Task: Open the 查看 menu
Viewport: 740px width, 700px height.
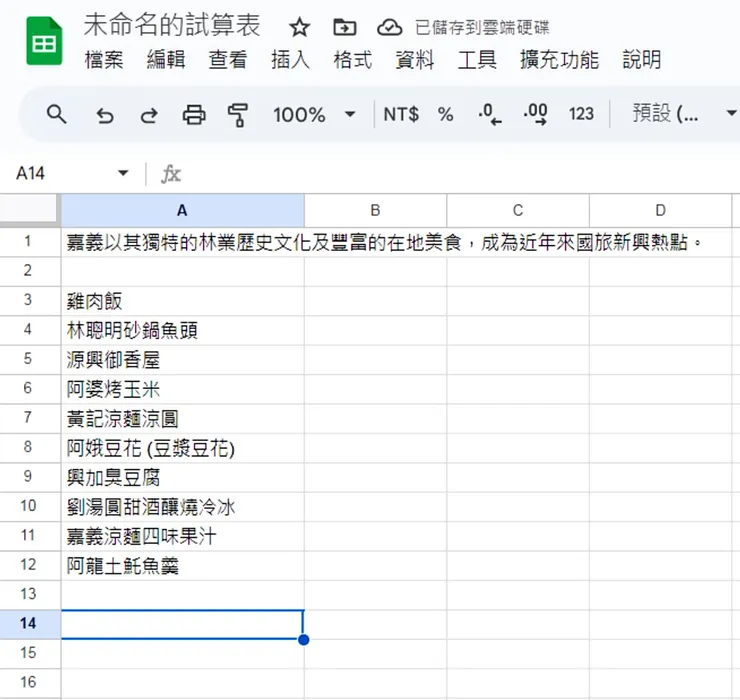Action: (228, 60)
